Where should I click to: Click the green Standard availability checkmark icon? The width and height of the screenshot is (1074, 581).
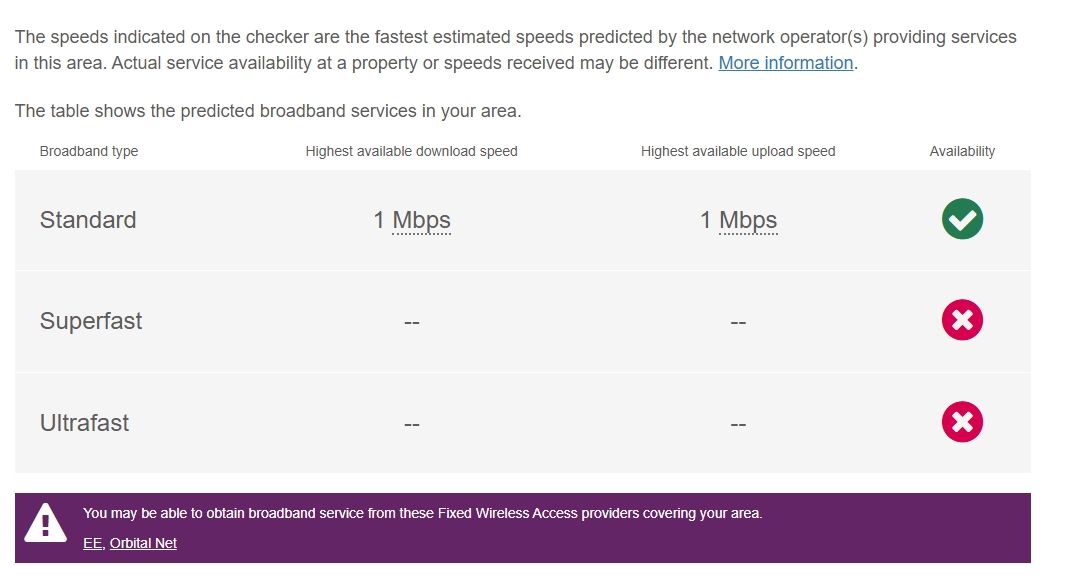(962, 219)
